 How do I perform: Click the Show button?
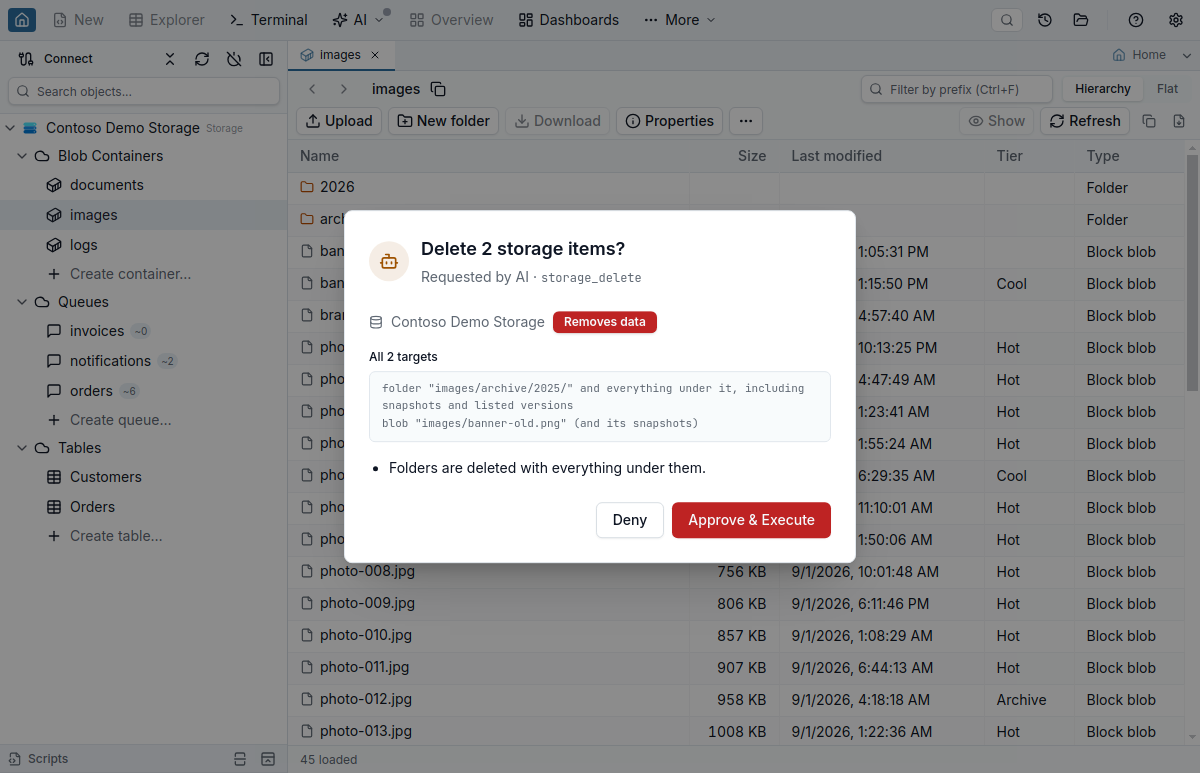[x=997, y=121]
